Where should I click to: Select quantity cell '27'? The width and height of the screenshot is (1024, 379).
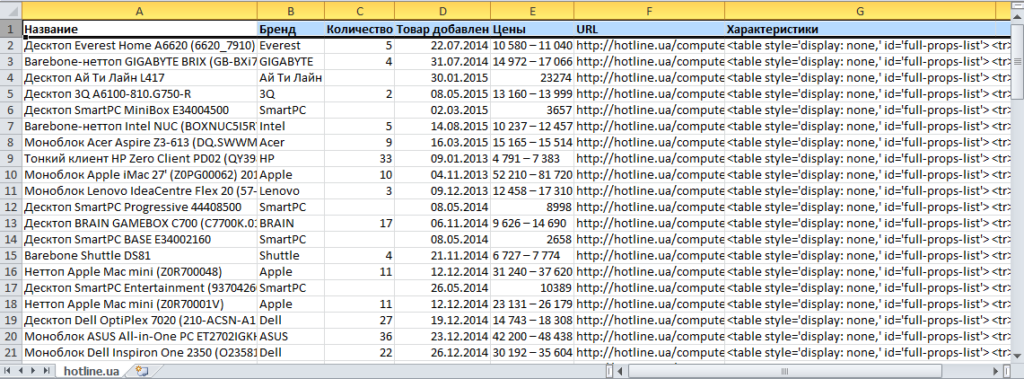359,320
